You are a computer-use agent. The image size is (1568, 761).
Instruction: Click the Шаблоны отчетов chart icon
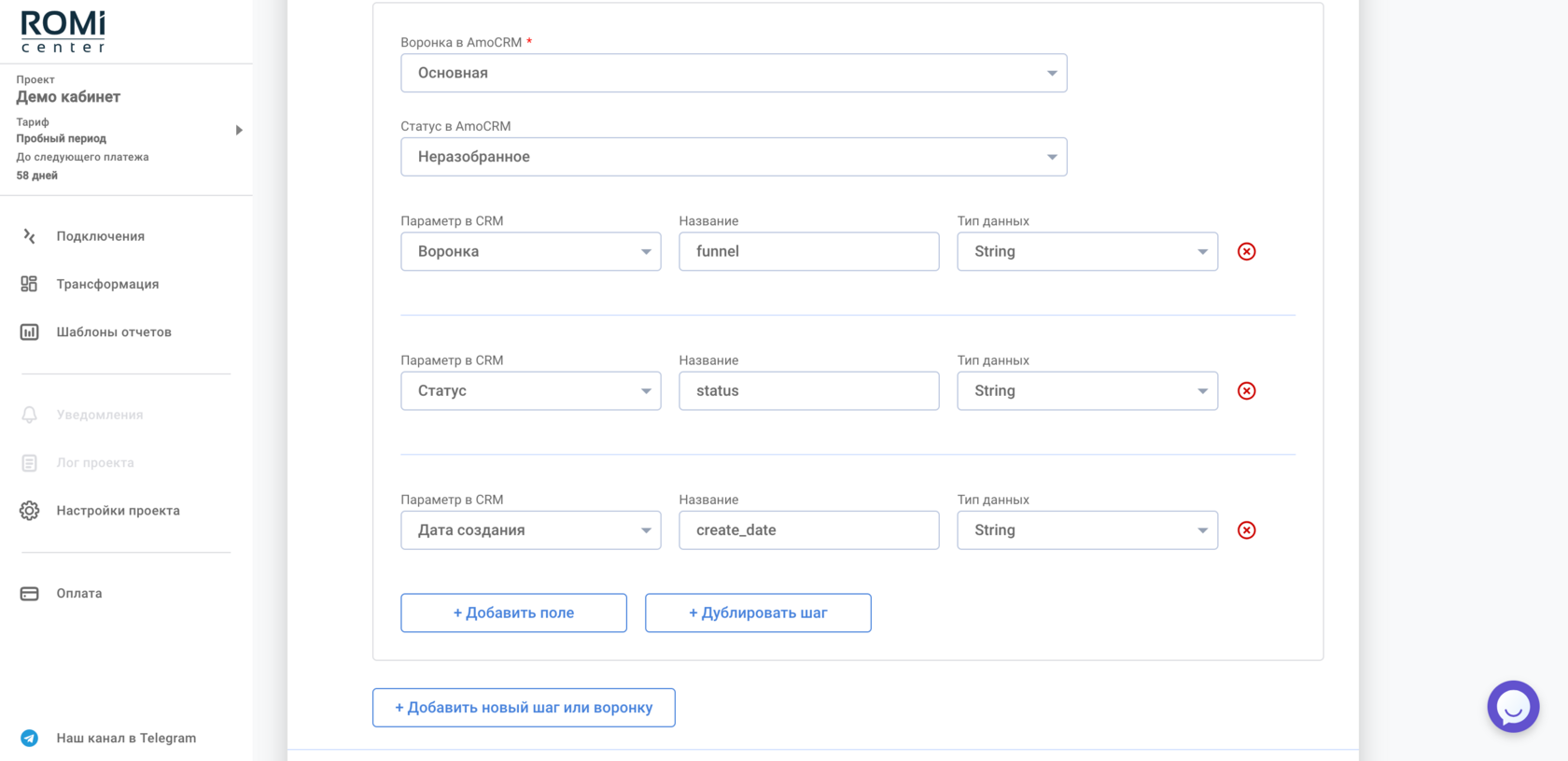(29, 331)
